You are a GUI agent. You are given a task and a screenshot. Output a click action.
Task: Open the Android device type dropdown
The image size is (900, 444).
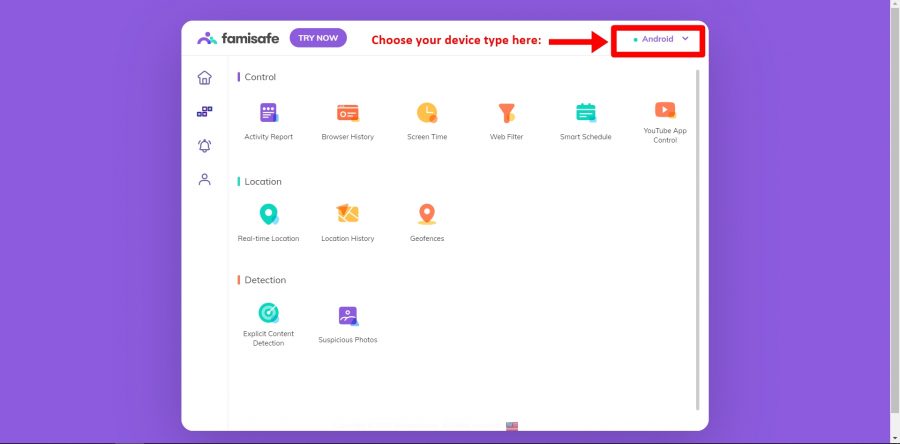660,39
